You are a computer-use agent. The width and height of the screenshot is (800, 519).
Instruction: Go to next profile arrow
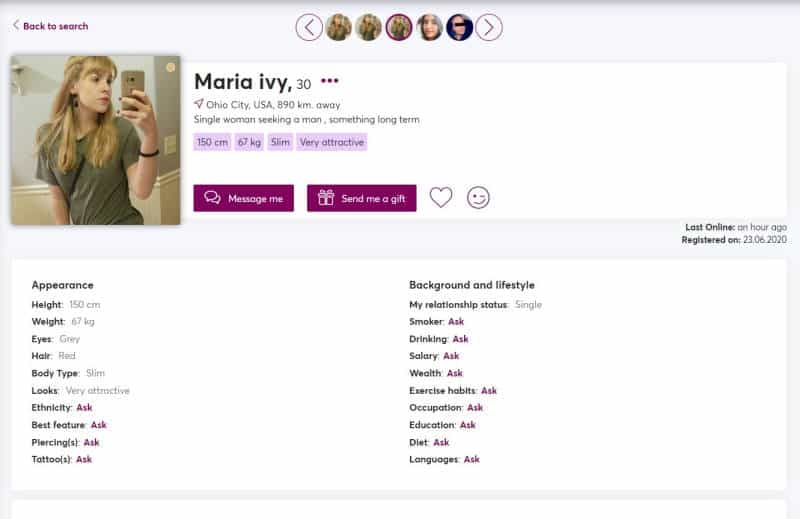(x=489, y=28)
